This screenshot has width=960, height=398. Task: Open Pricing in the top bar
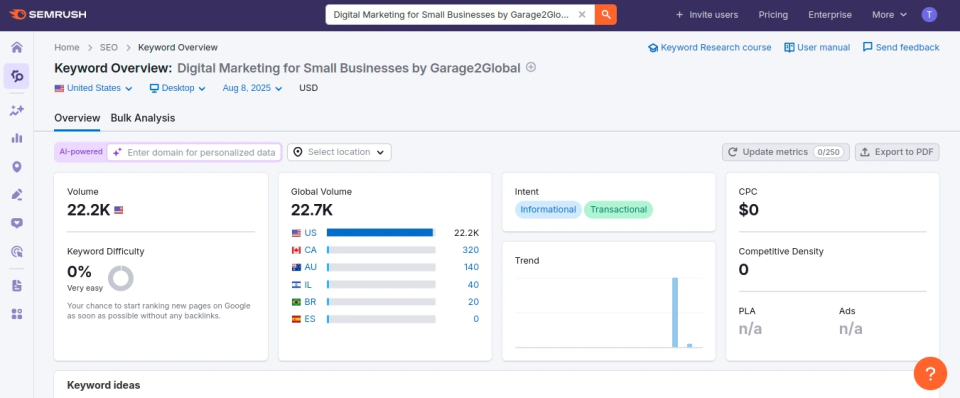(x=773, y=15)
